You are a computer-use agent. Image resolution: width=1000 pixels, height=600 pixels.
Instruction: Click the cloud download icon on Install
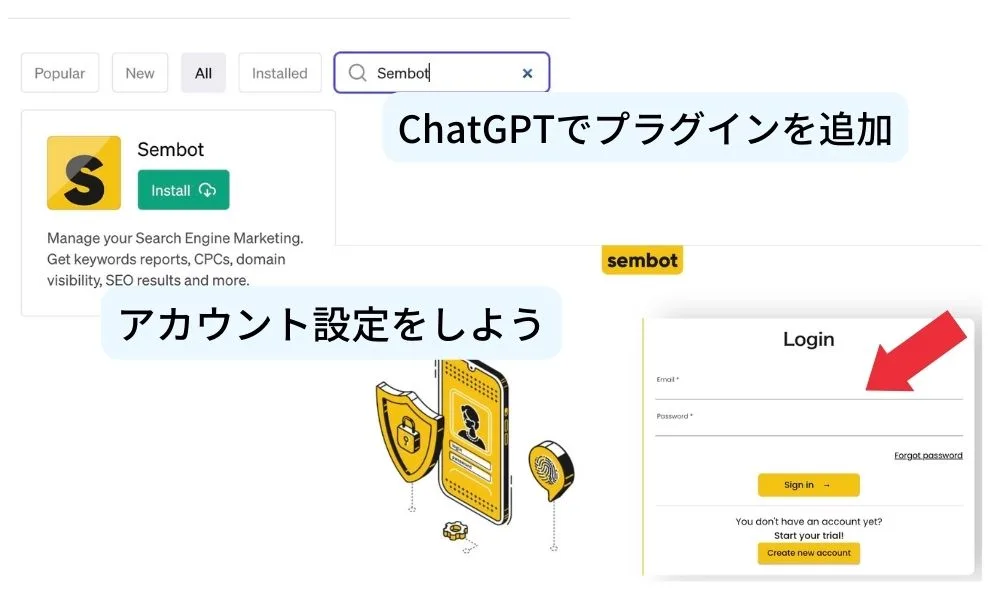coord(207,190)
